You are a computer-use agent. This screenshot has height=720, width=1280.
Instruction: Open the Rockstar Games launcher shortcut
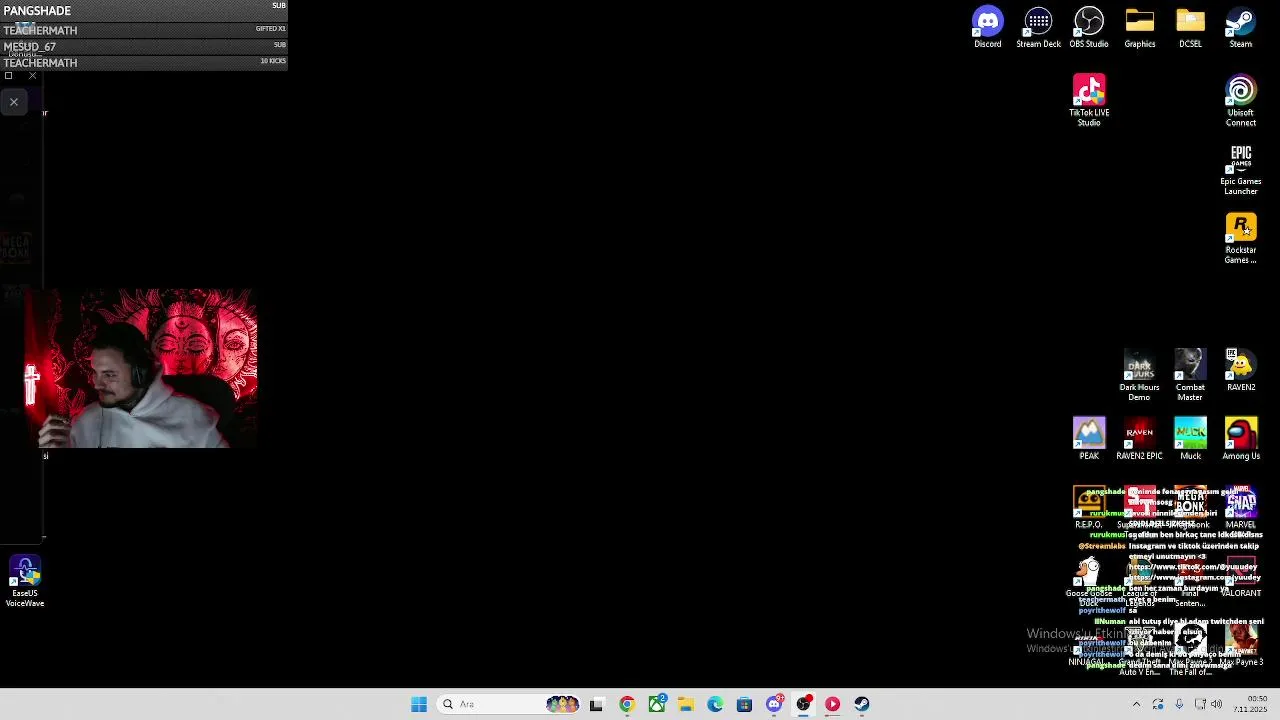pos(1241,238)
